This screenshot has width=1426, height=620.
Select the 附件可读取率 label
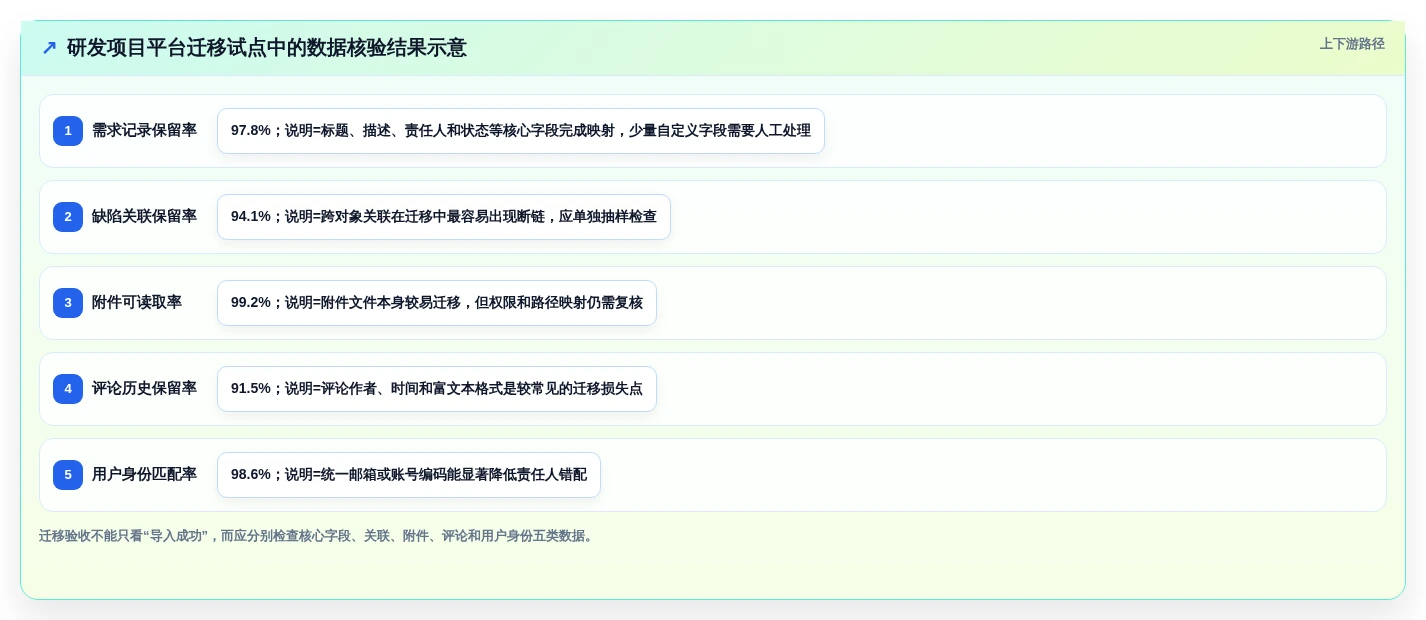pos(137,303)
